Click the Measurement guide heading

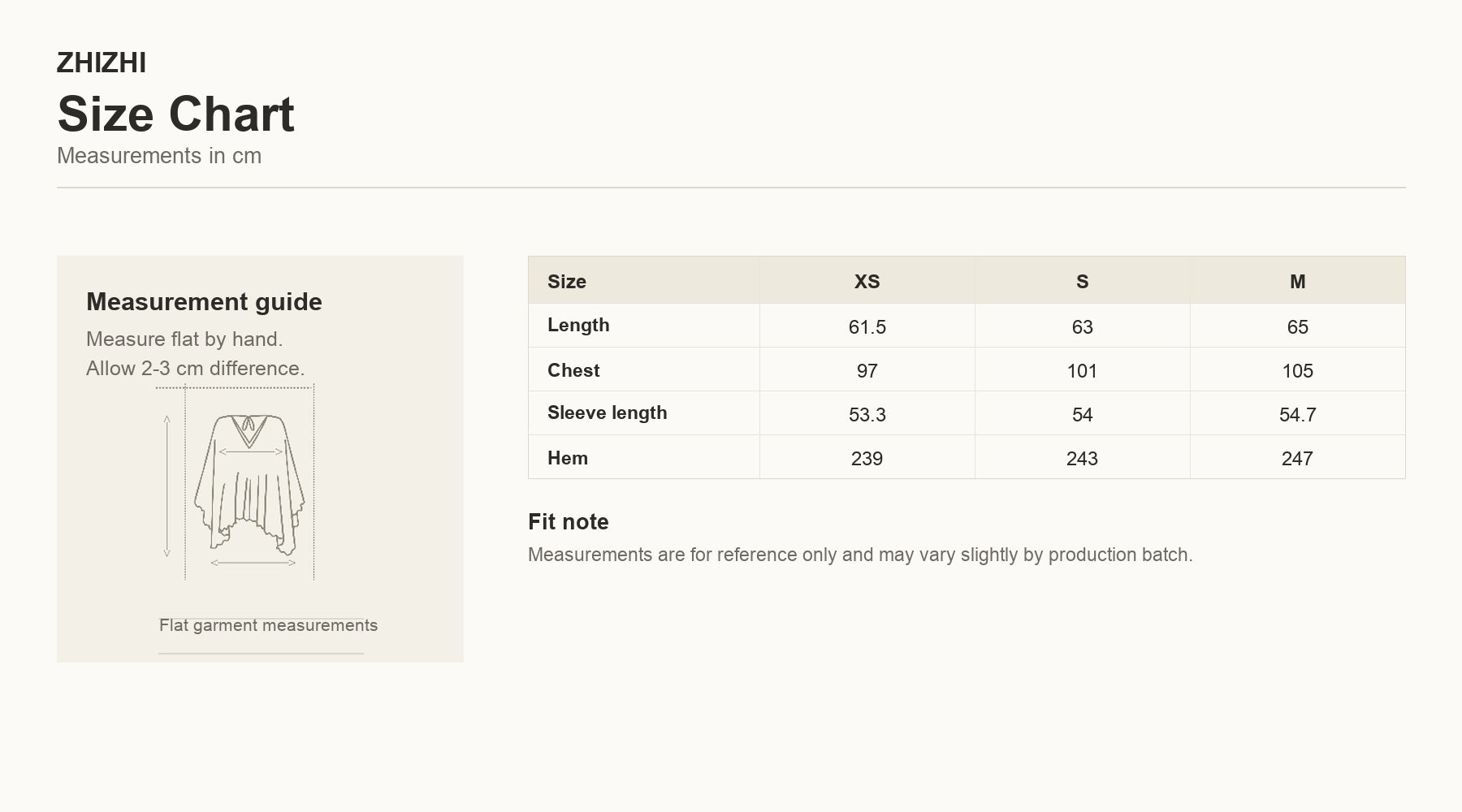point(204,301)
